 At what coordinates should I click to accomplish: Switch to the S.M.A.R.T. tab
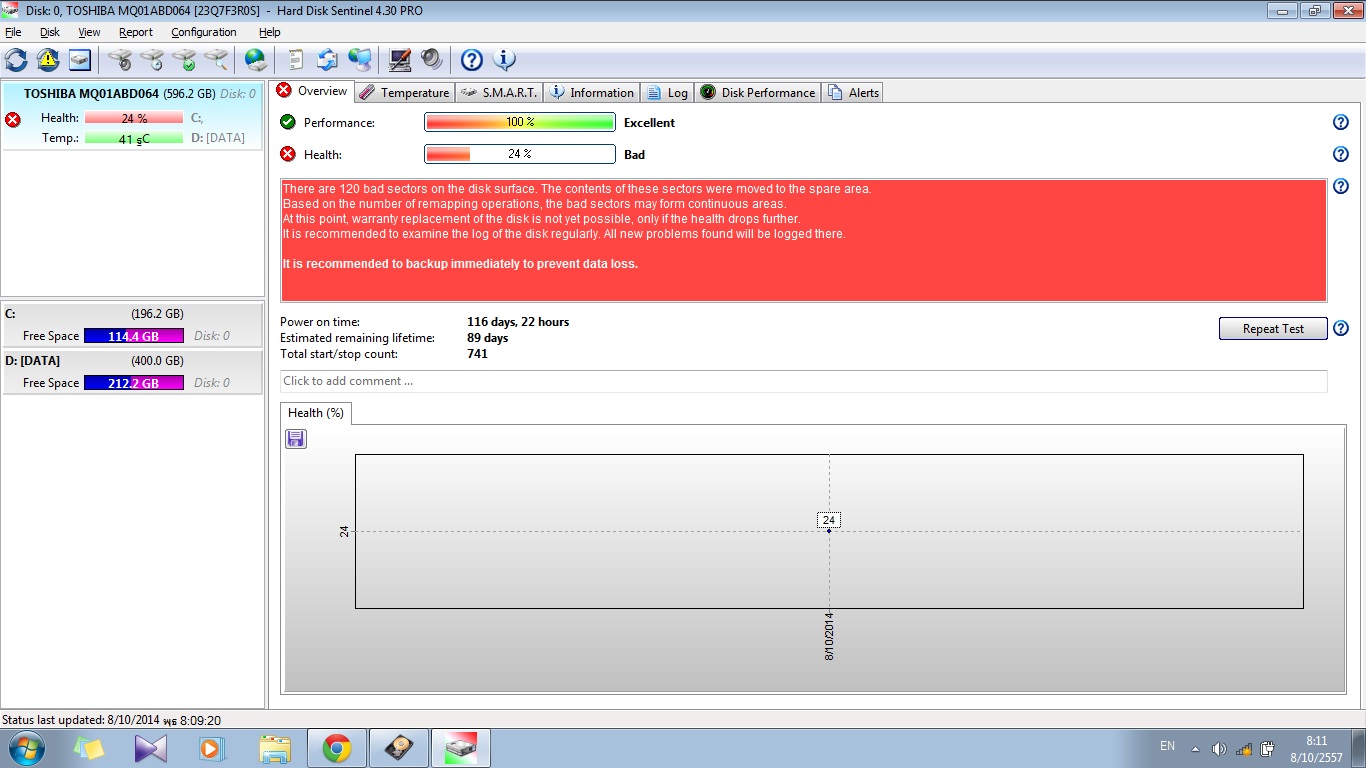point(499,93)
